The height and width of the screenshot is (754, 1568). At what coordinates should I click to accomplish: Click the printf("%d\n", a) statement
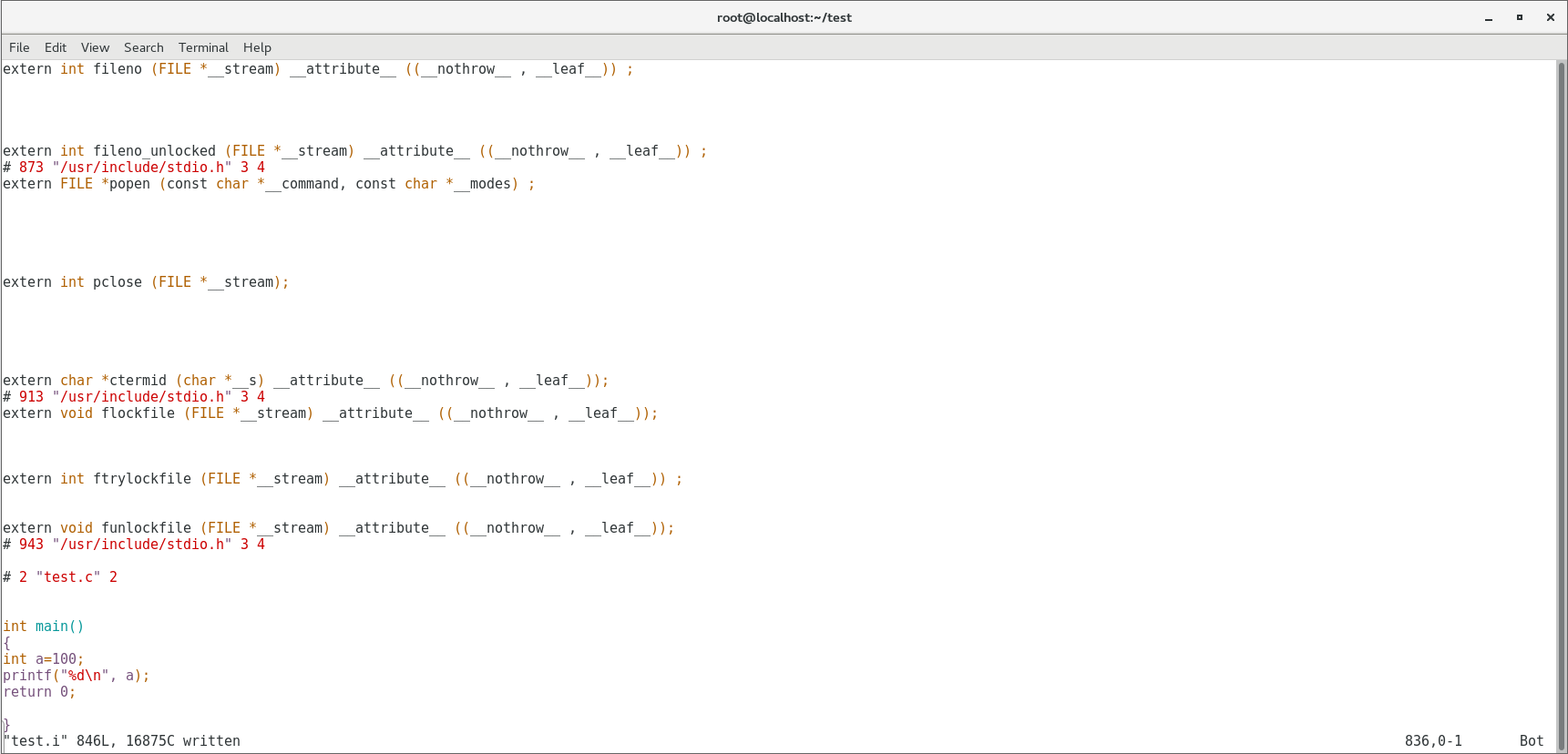(76, 676)
